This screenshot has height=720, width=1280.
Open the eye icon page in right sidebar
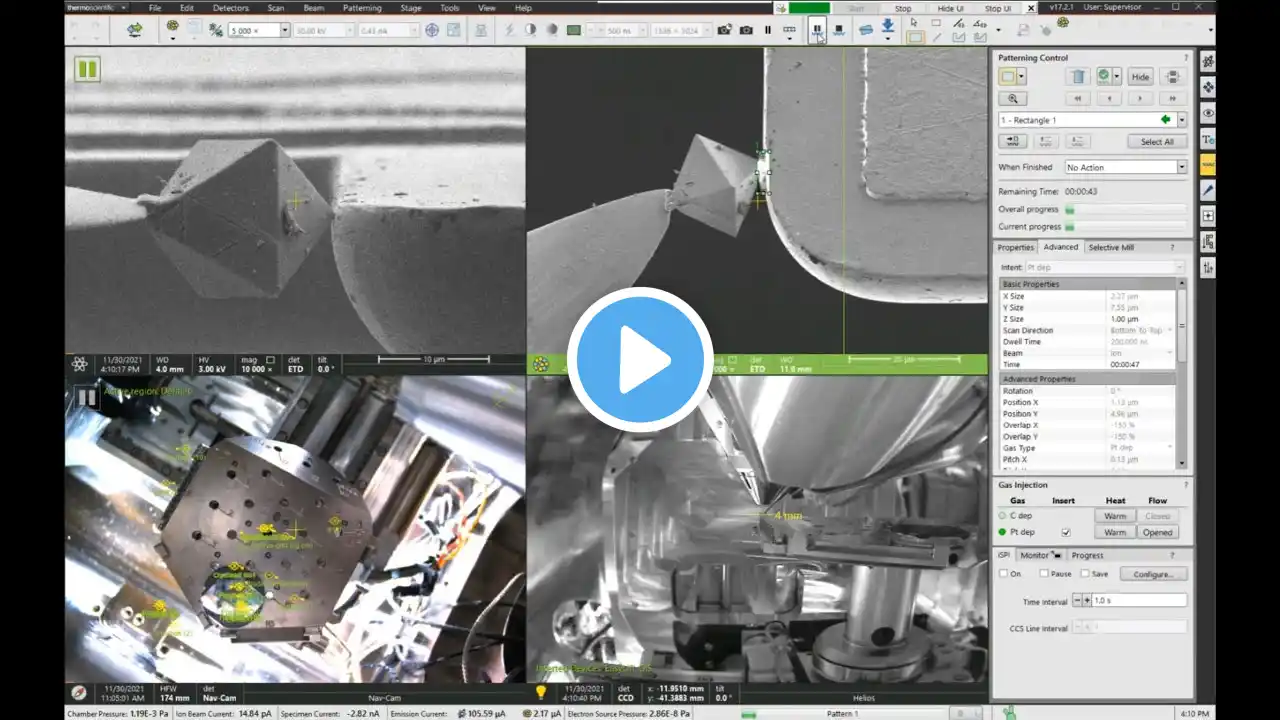[1208, 113]
